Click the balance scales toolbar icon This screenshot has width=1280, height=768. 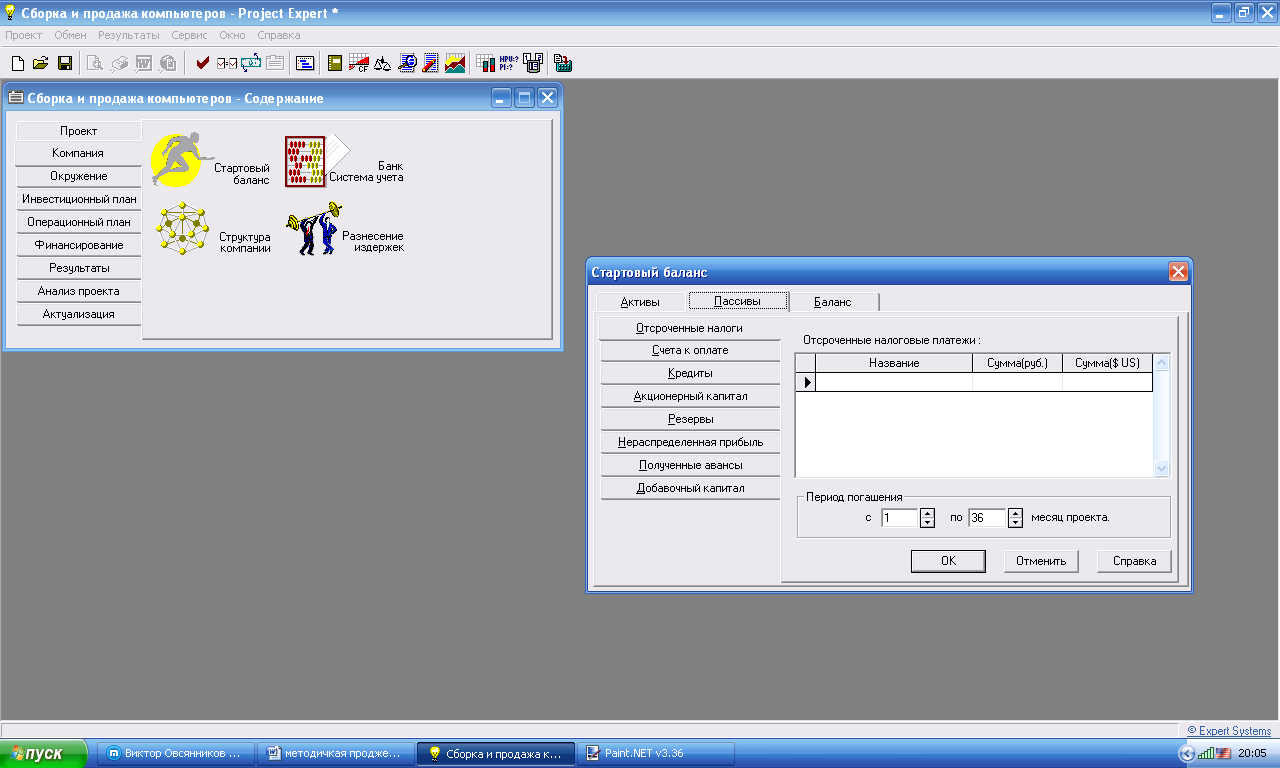(383, 63)
